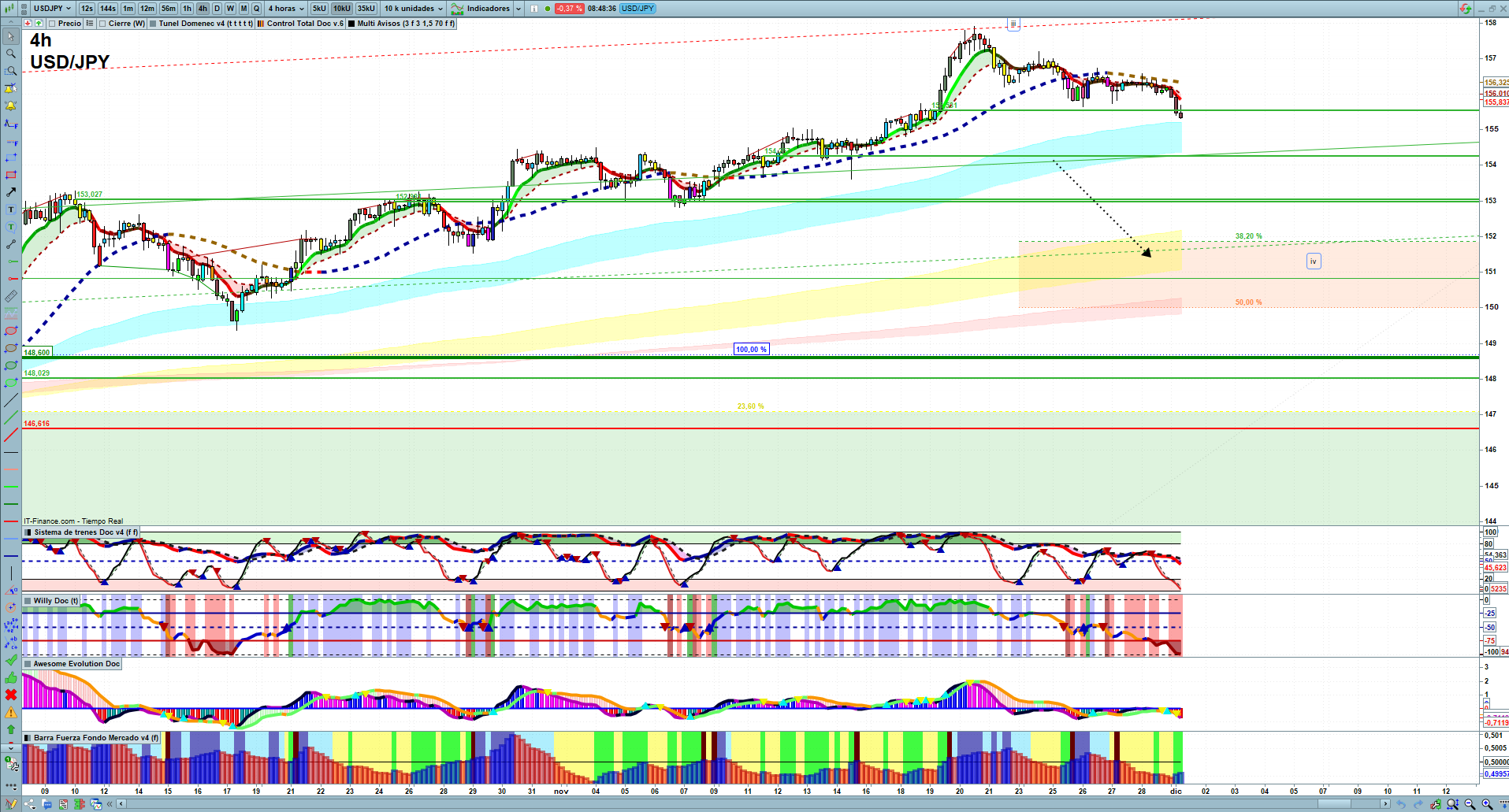Select the green up arrow marker tool
Screen dimensions: 1509x812
tap(11, 729)
